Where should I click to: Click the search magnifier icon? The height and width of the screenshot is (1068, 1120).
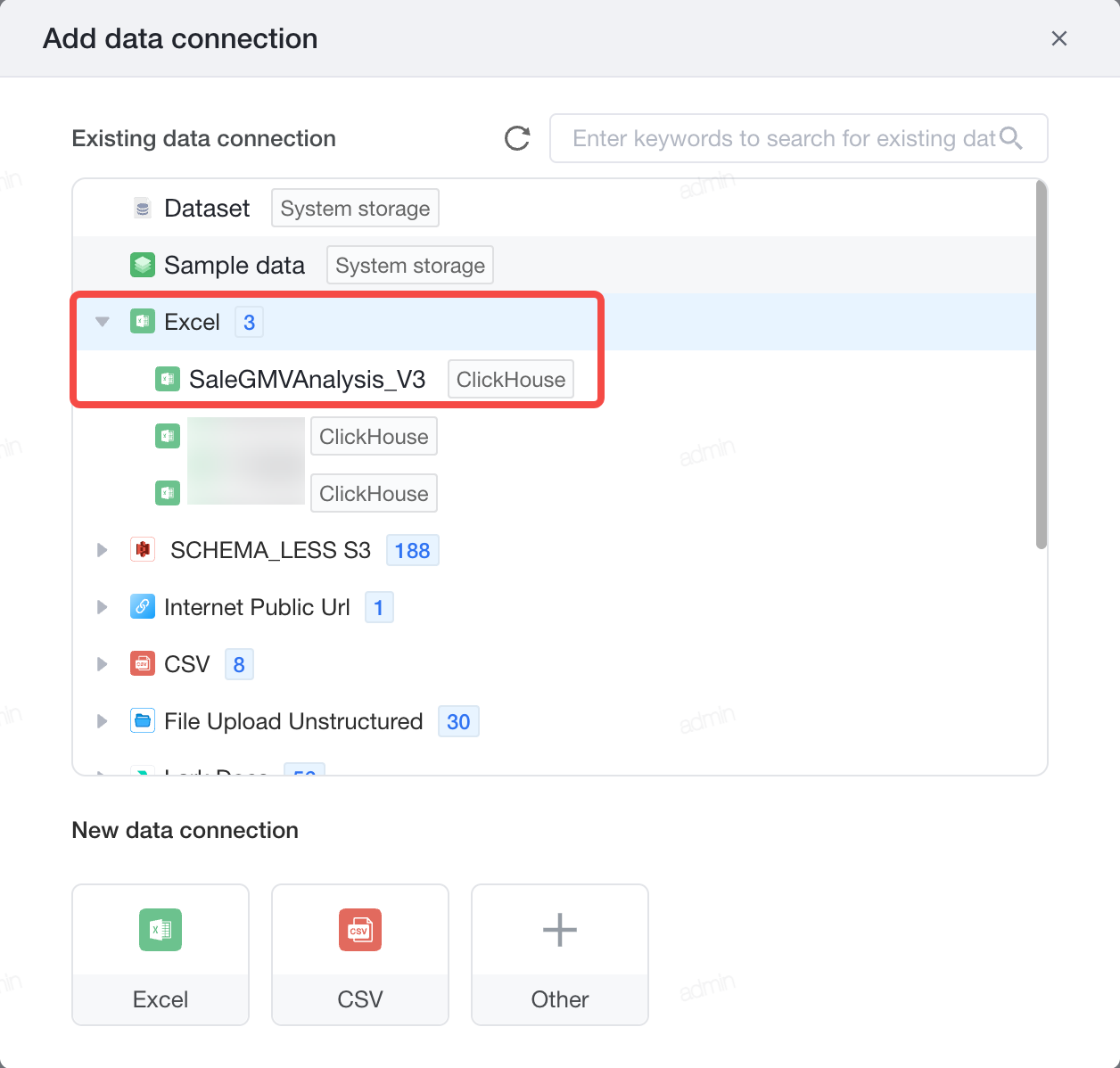(x=1010, y=138)
